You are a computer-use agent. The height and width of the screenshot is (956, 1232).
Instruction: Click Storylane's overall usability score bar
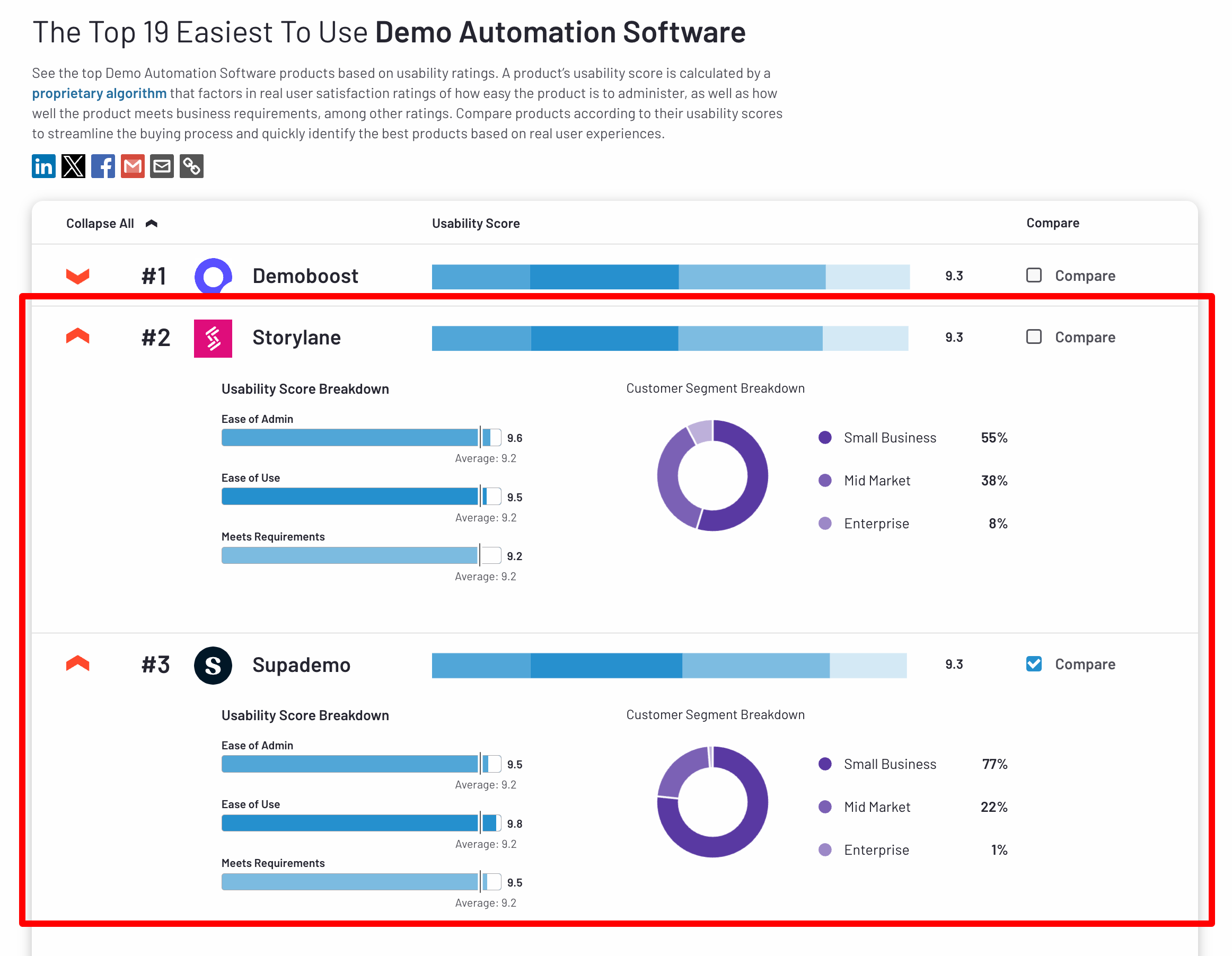point(670,338)
